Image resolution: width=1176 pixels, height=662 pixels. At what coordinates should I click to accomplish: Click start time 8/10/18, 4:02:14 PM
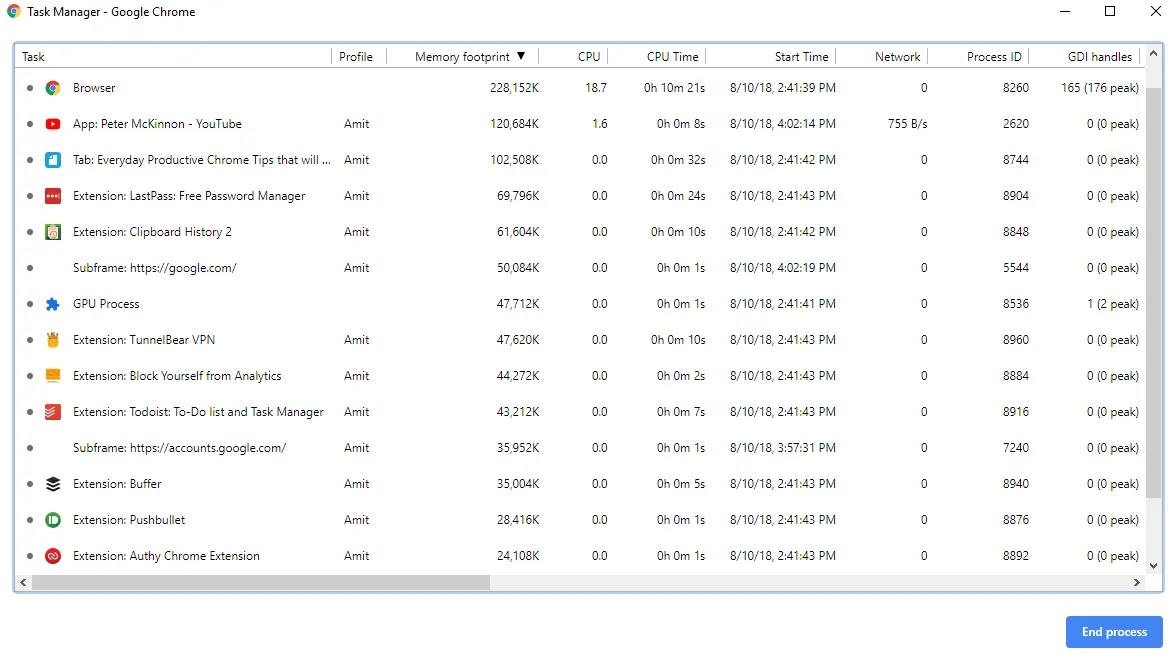(782, 124)
